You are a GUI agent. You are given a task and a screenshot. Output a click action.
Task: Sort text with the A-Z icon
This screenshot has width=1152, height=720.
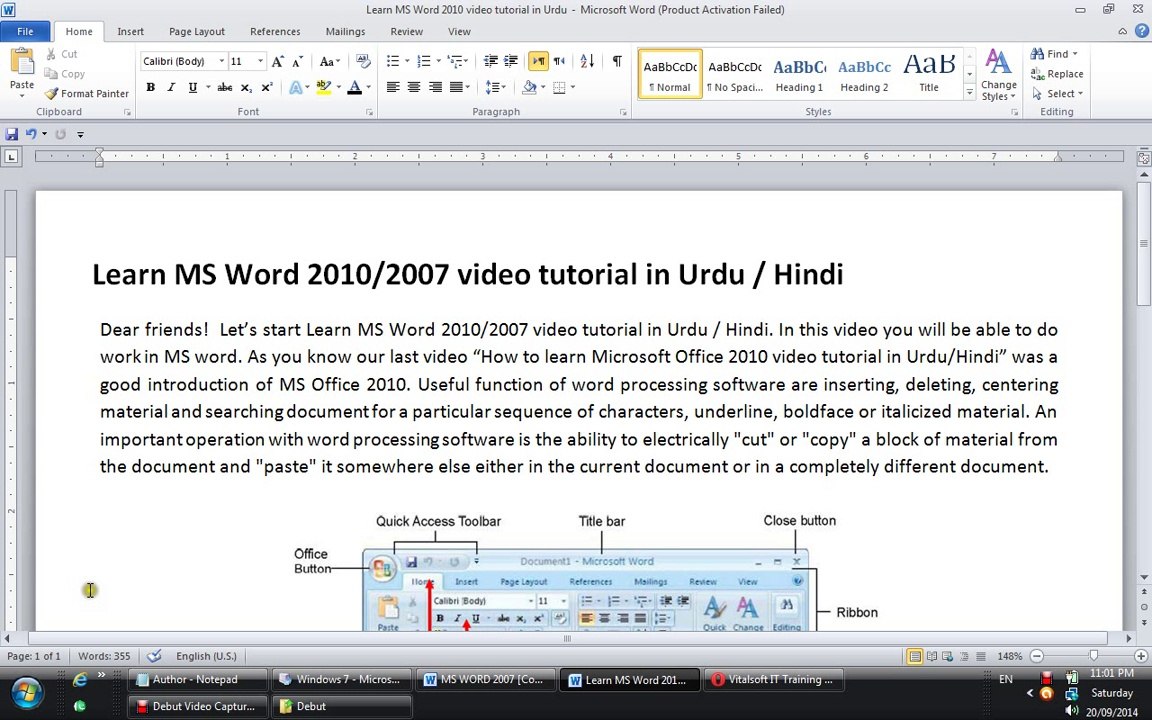pos(587,61)
